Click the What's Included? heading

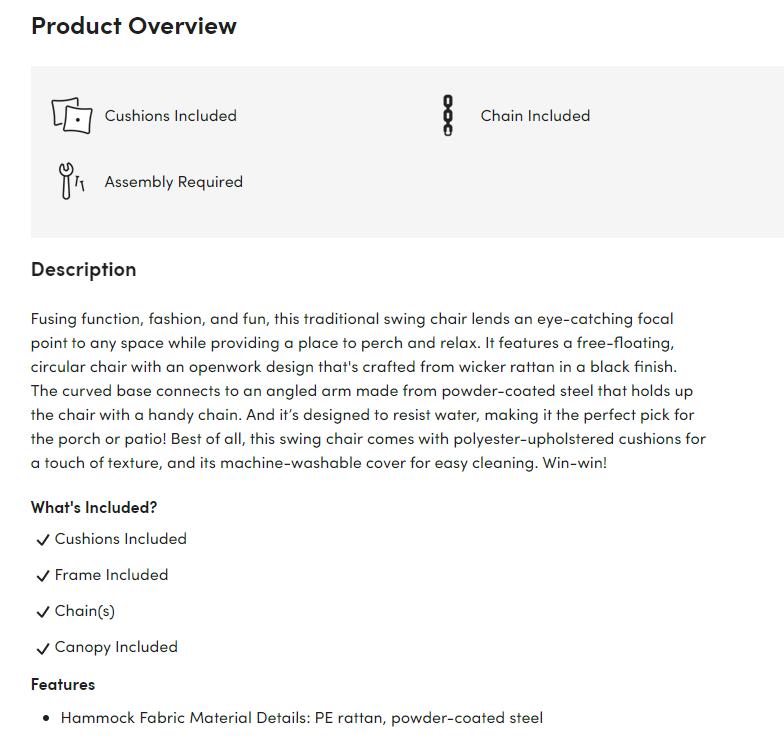pyautogui.click(x=94, y=508)
